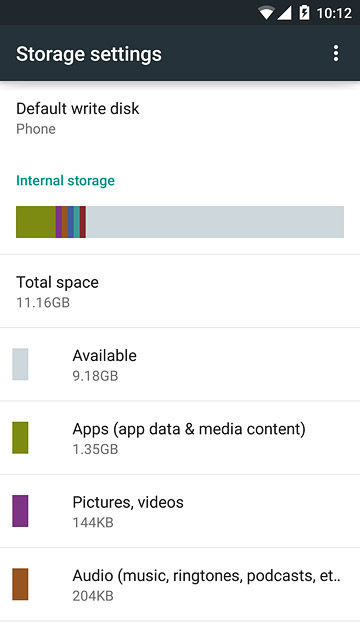This screenshot has height=640, width=360.
Task: Tap the purple Pictures color swatch
Action: coord(20,511)
